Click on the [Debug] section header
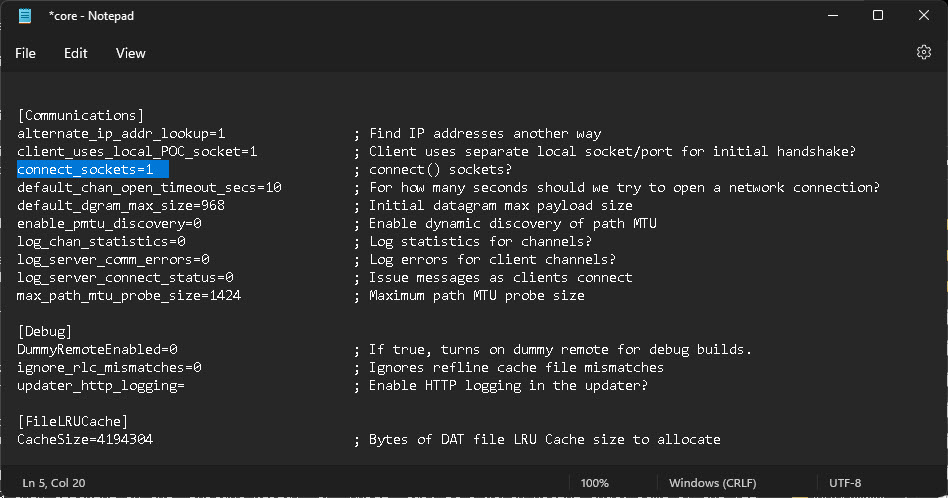 coord(45,331)
